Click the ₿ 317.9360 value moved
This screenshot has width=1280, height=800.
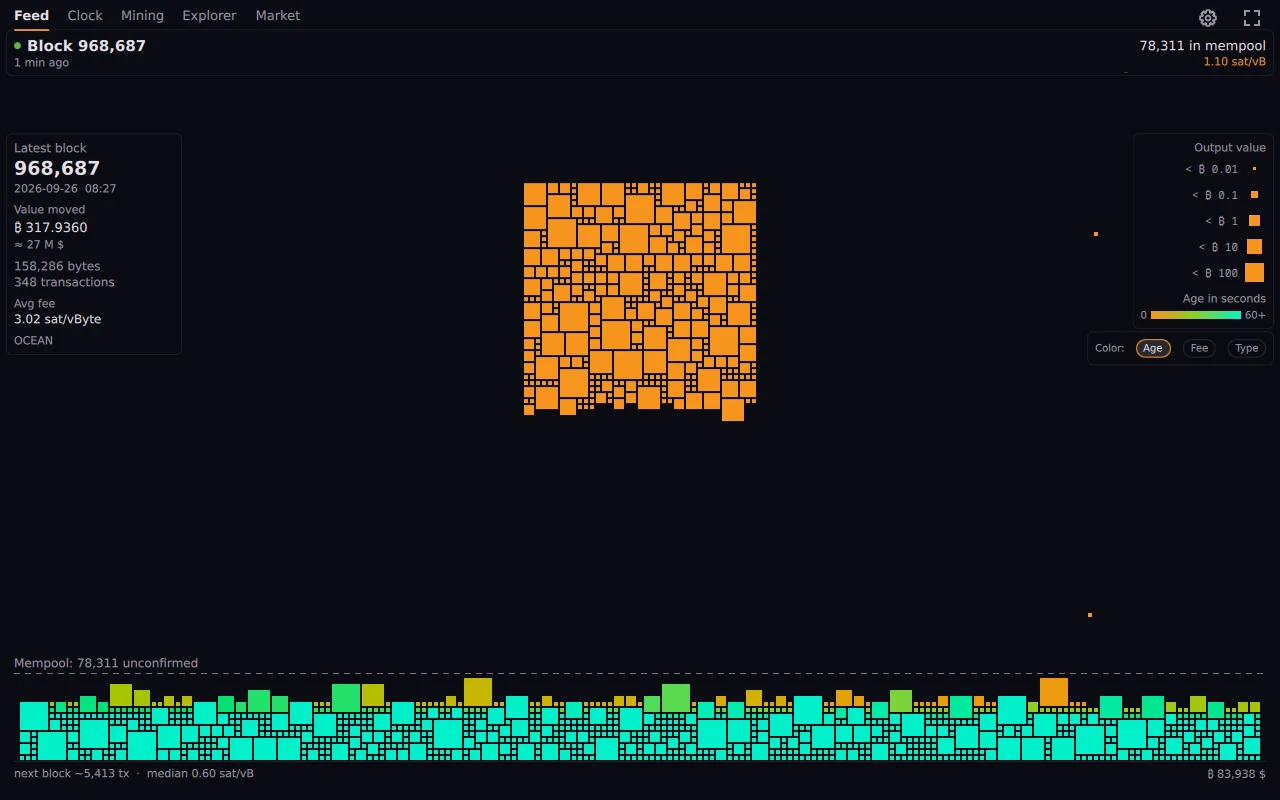point(51,228)
